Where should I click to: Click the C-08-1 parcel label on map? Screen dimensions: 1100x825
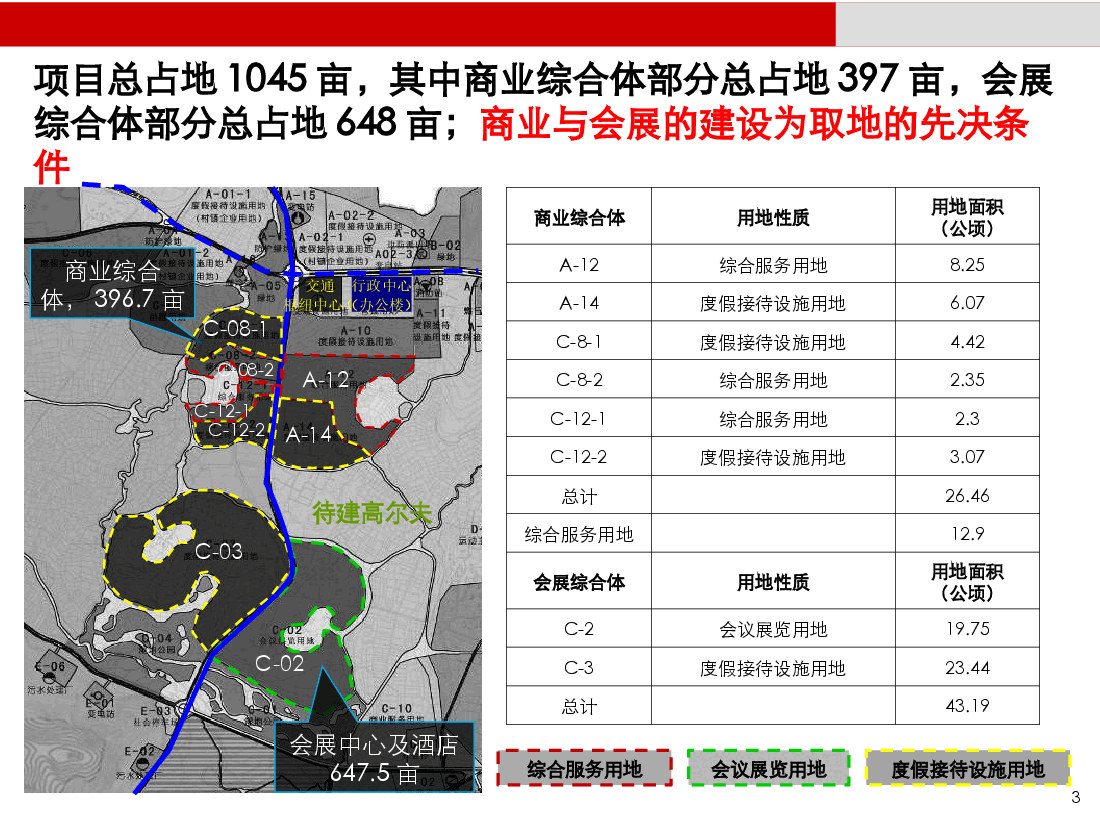[x=234, y=328]
